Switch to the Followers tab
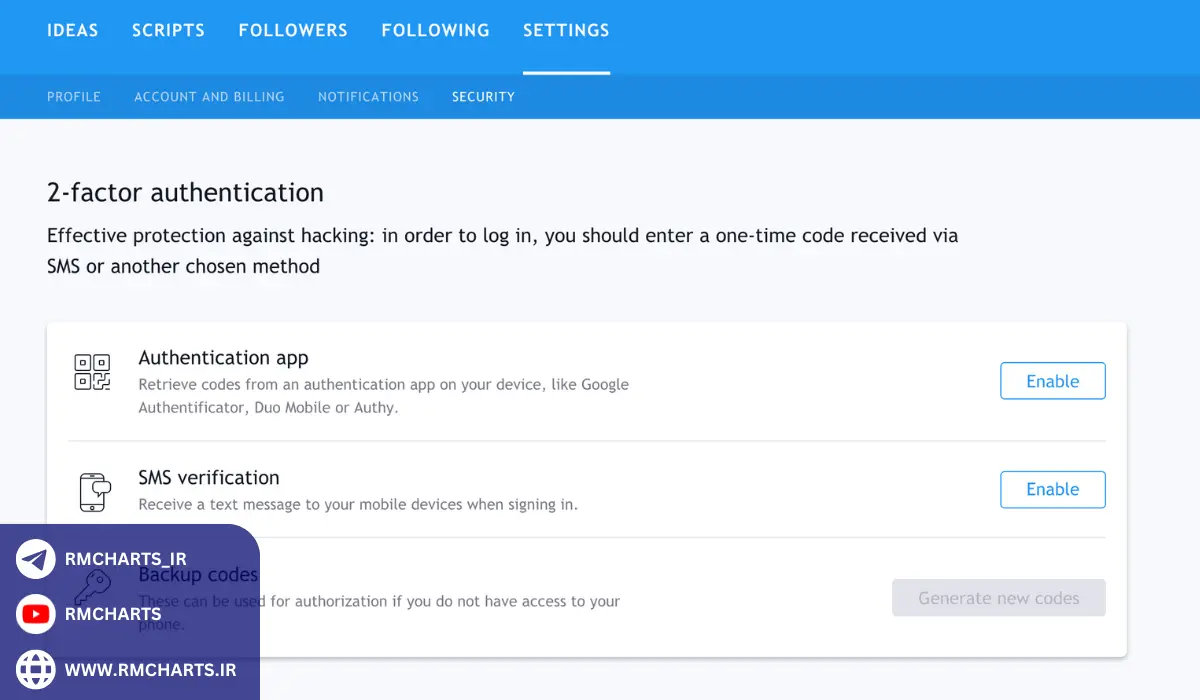 click(293, 30)
